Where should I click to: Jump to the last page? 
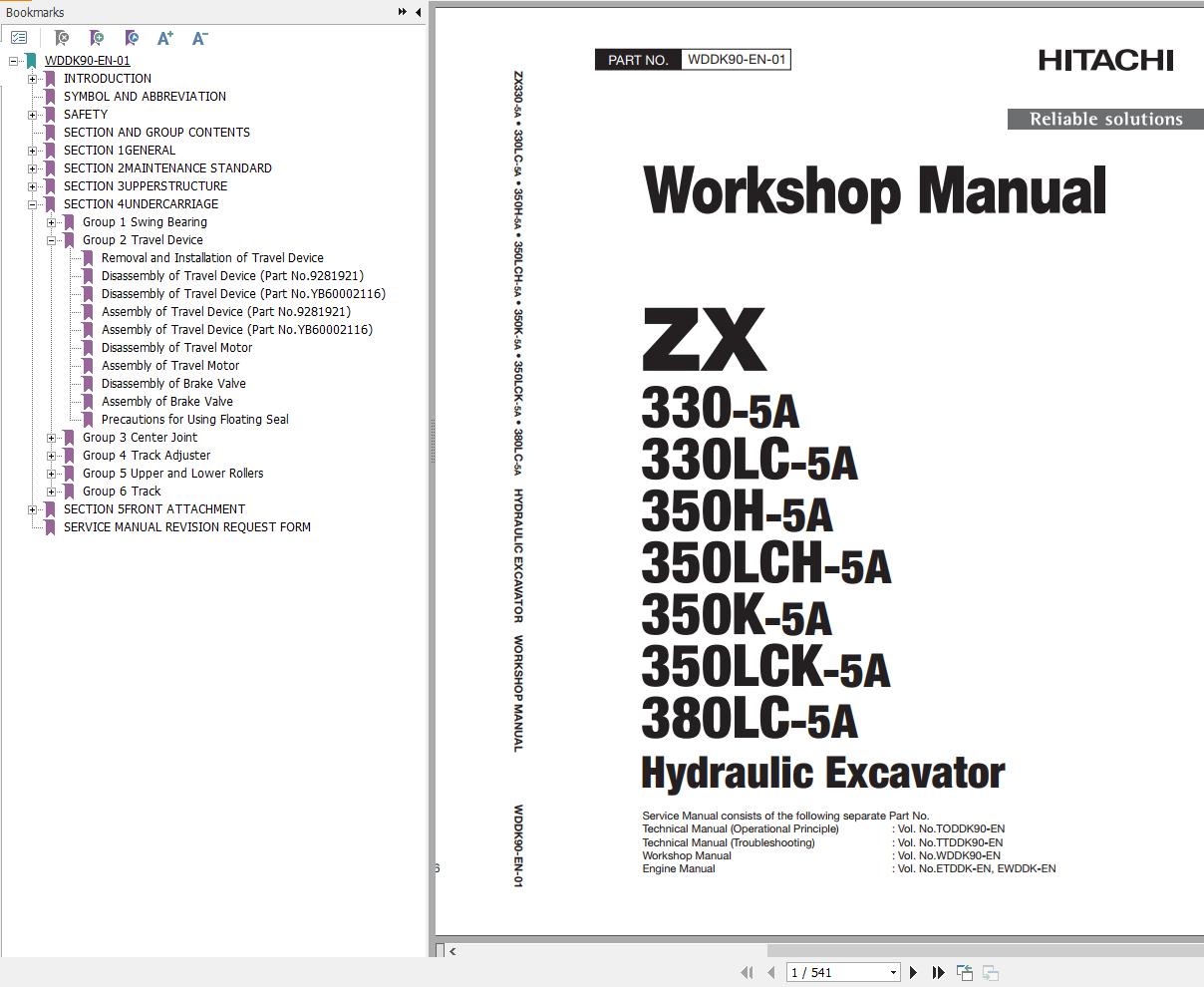point(938,972)
